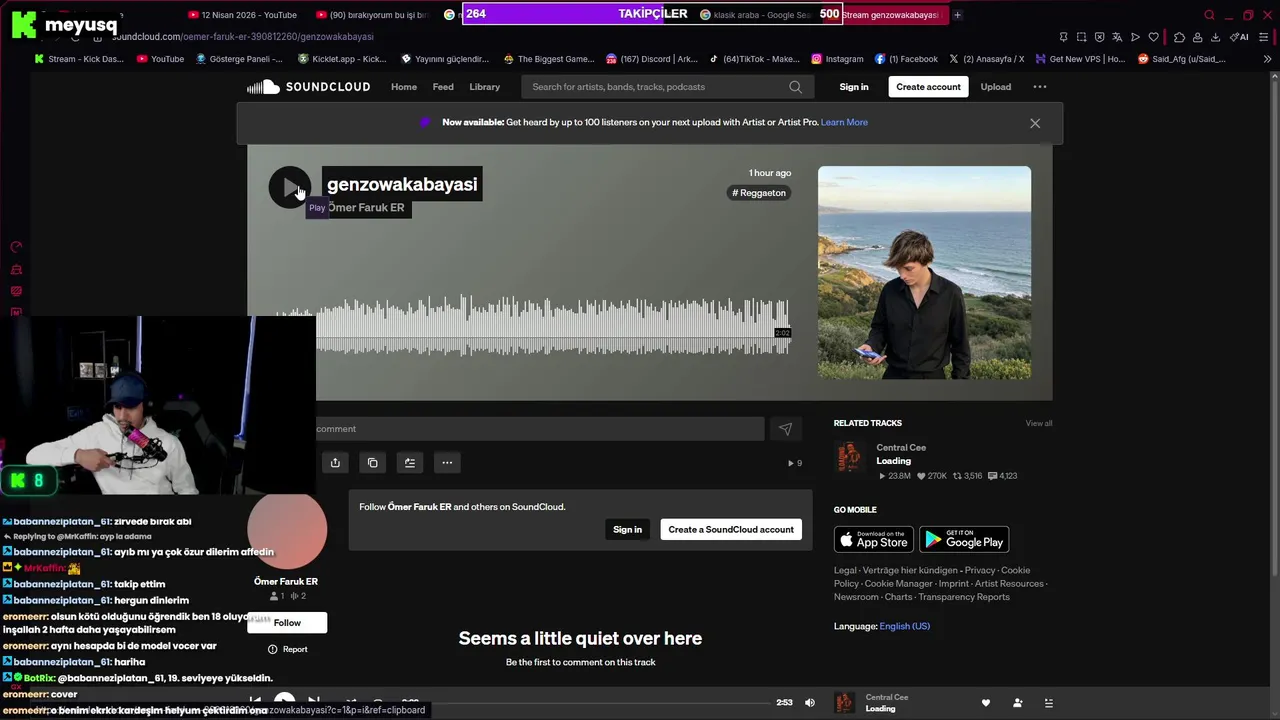Switch to 'Stream genzowakabayasi' browser tab
Screen dimensions: 1280x720
(890, 15)
